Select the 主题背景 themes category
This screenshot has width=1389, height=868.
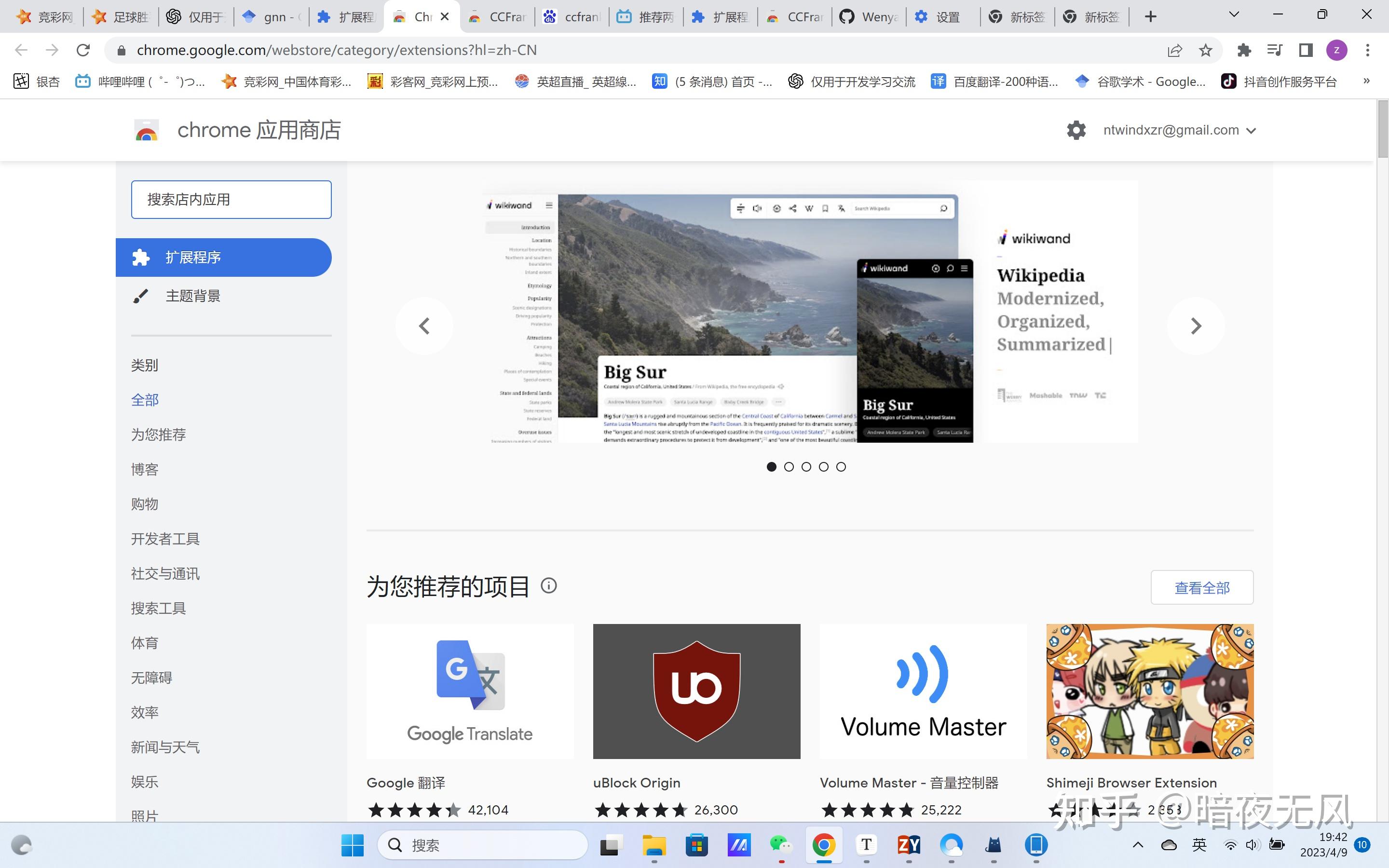pyautogui.click(x=193, y=296)
